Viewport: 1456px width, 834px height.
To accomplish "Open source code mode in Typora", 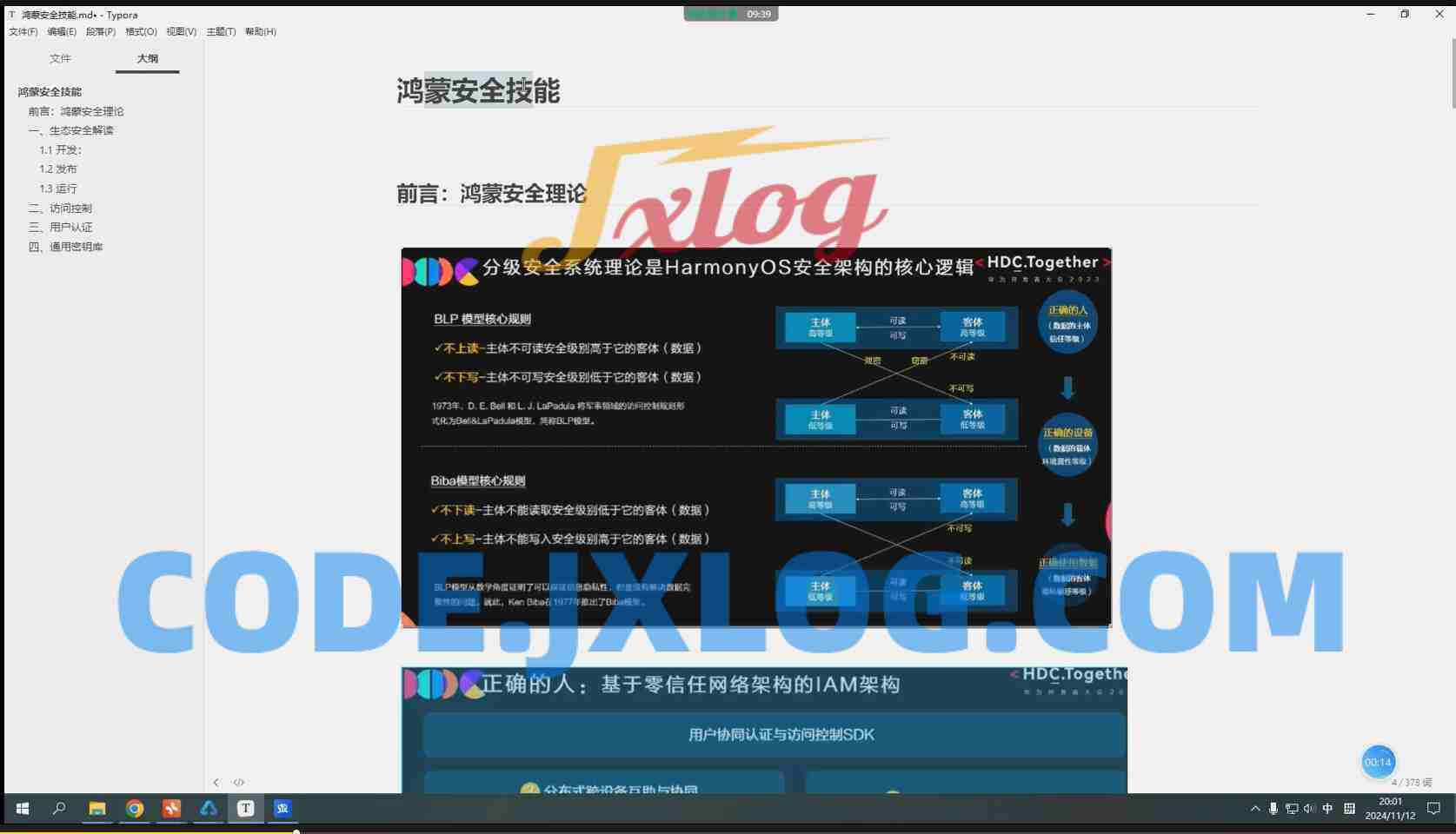I will click(239, 782).
